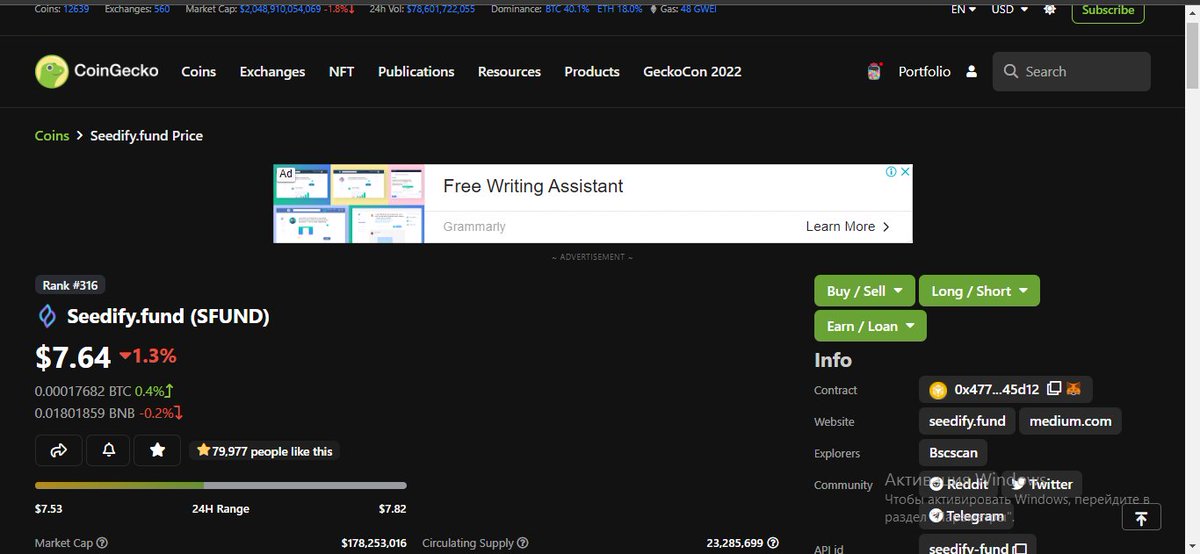Open the Coins menu

198,72
